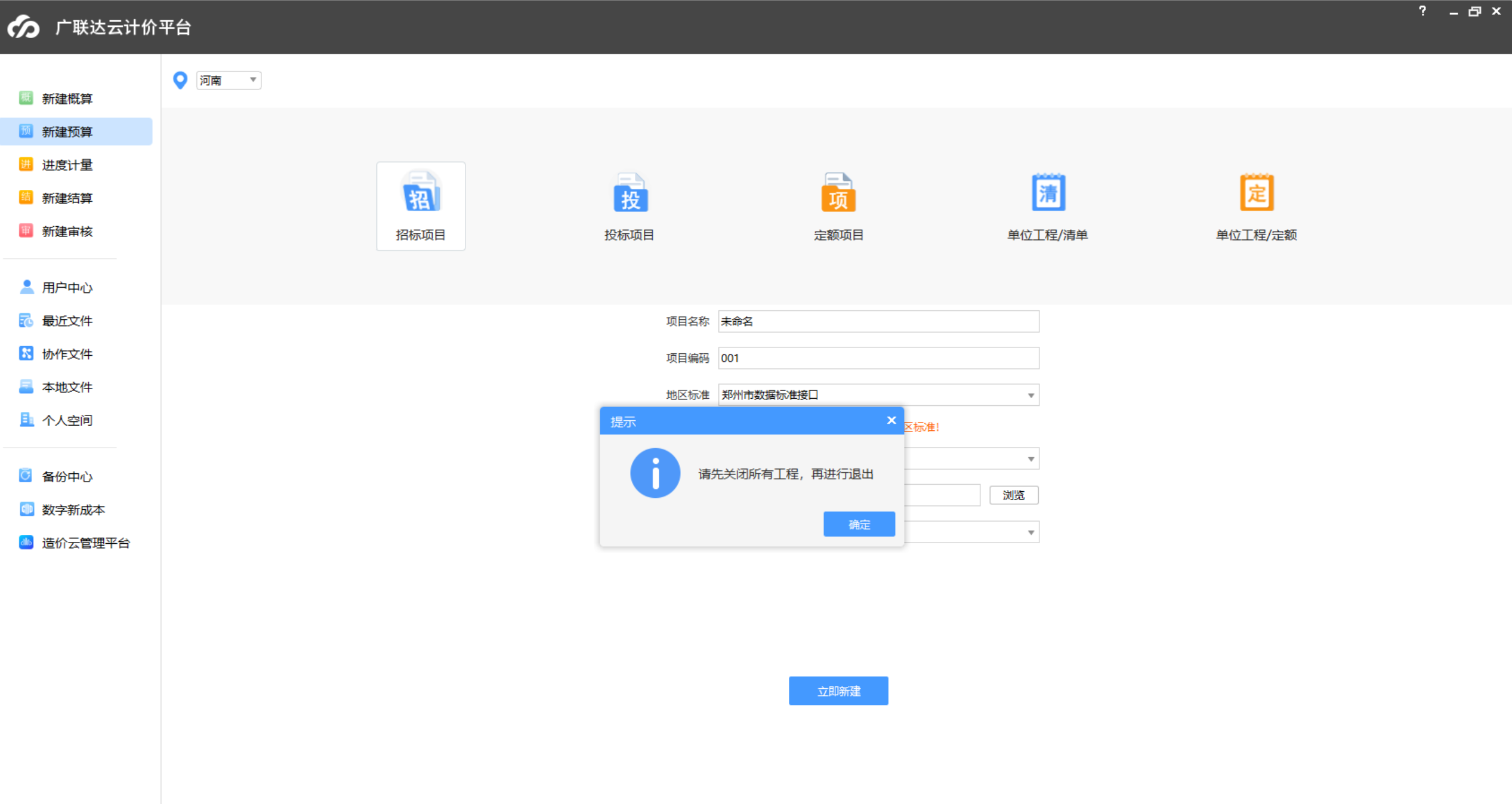Select the 招标项目 project type icon
This screenshot has width=1512, height=804.
point(421,192)
